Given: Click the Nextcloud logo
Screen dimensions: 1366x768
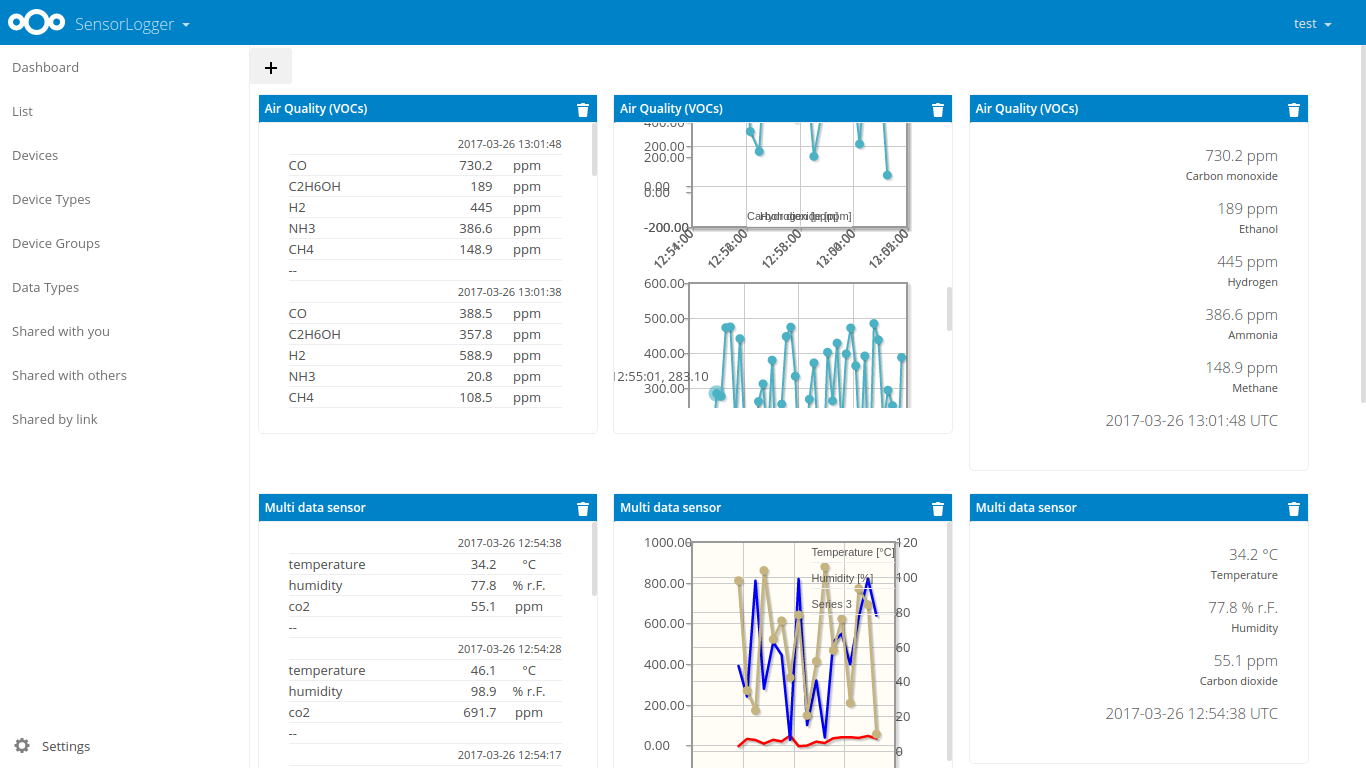Looking at the screenshot, I should click(36, 22).
